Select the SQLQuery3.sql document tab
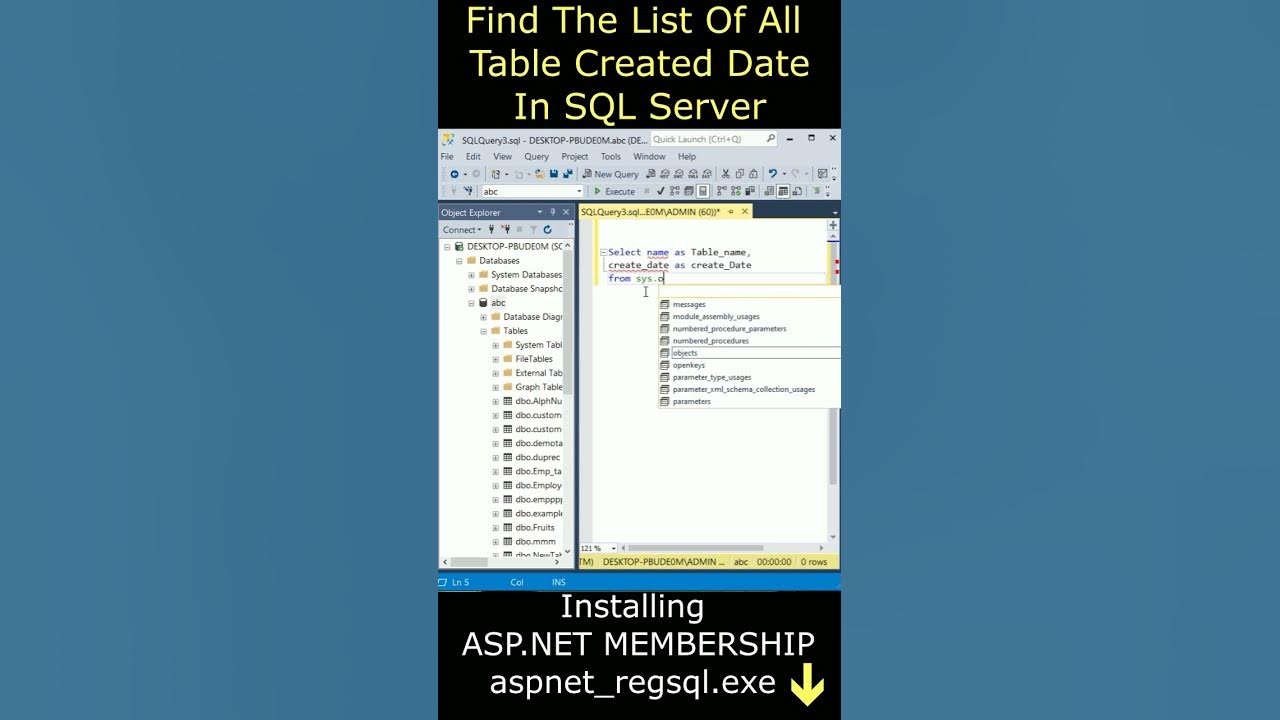The image size is (1280, 720). point(651,212)
